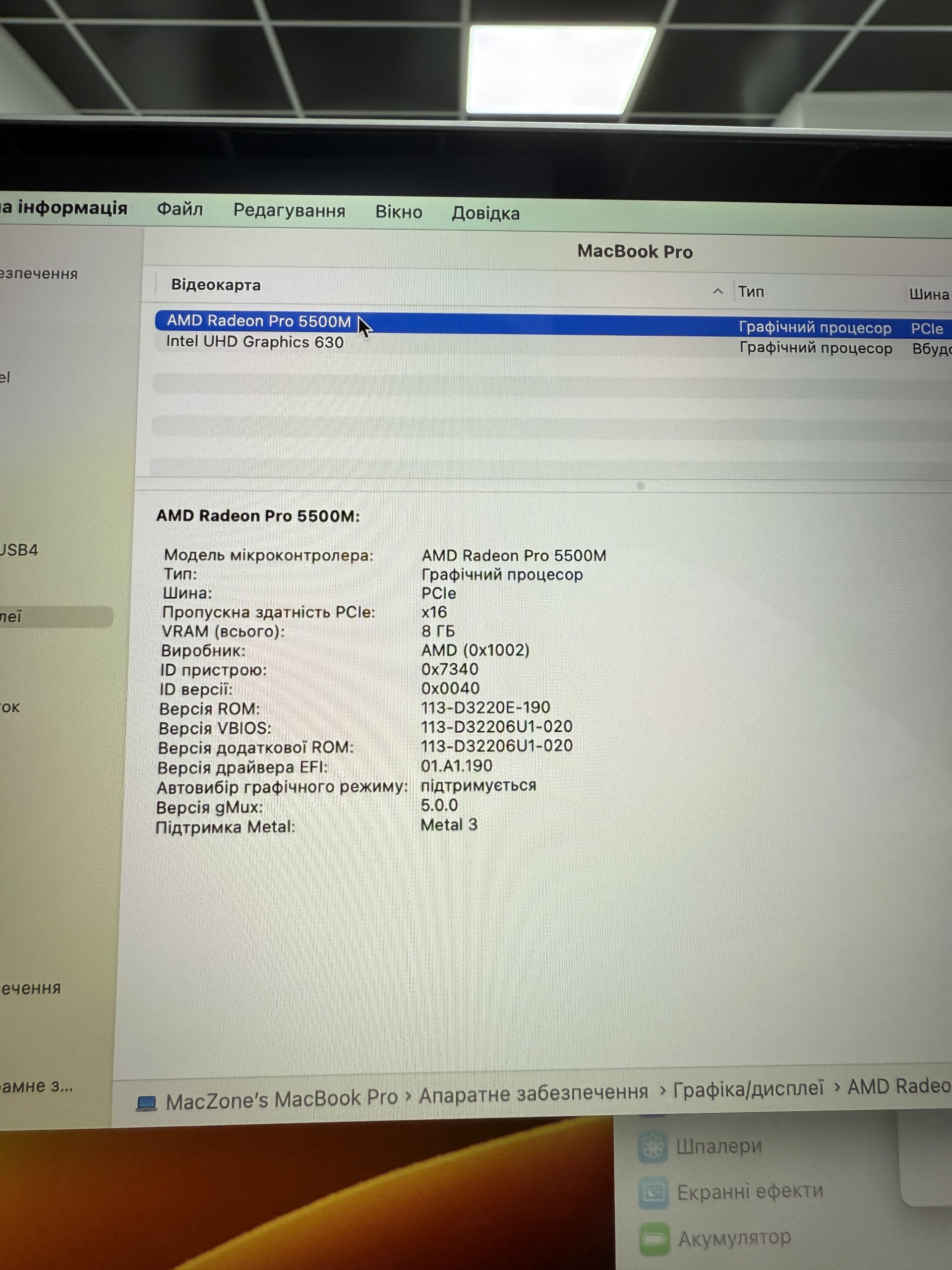
Task: Click the AMD Radeon Pro 5500M details heading
Action: (258, 515)
